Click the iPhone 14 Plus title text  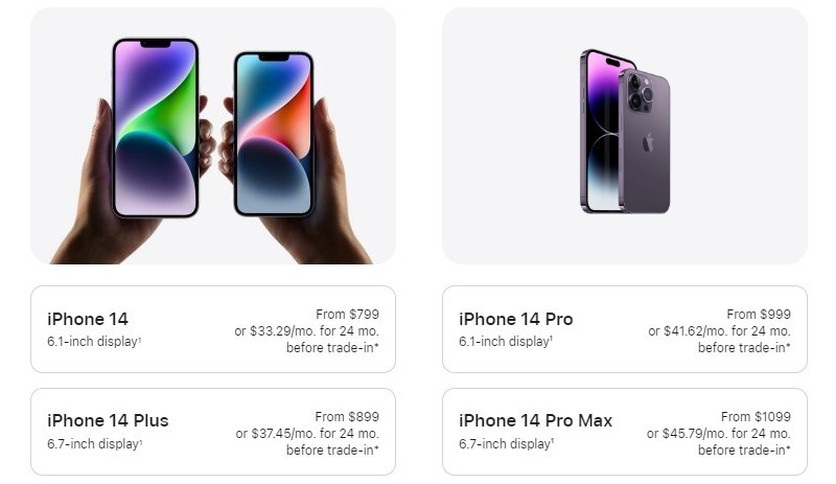point(108,421)
